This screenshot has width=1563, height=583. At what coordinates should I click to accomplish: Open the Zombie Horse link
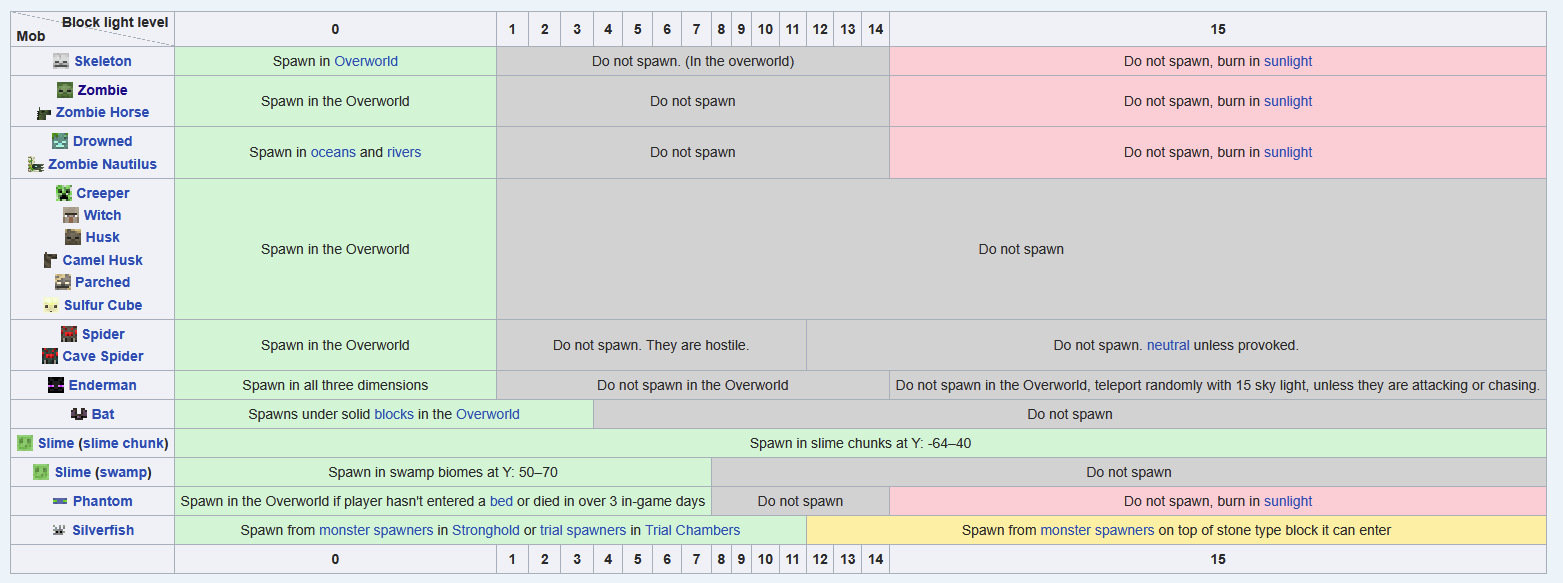point(102,112)
